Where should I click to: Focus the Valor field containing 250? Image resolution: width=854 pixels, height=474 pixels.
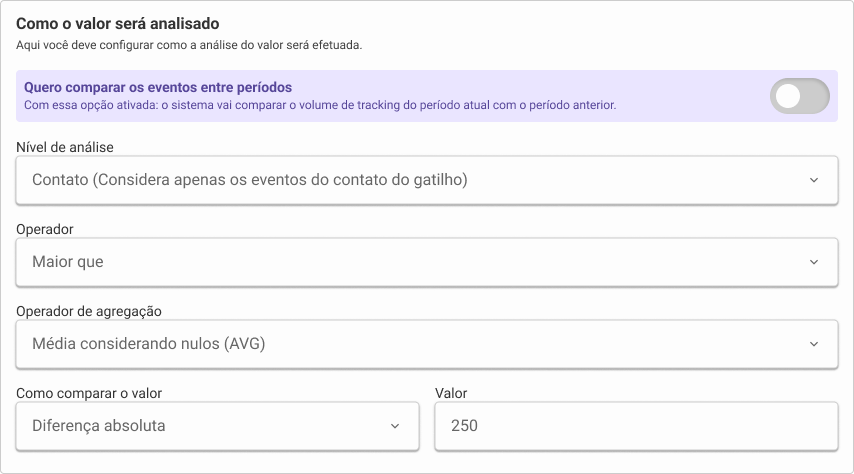pyautogui.click(x=636, y=426)
